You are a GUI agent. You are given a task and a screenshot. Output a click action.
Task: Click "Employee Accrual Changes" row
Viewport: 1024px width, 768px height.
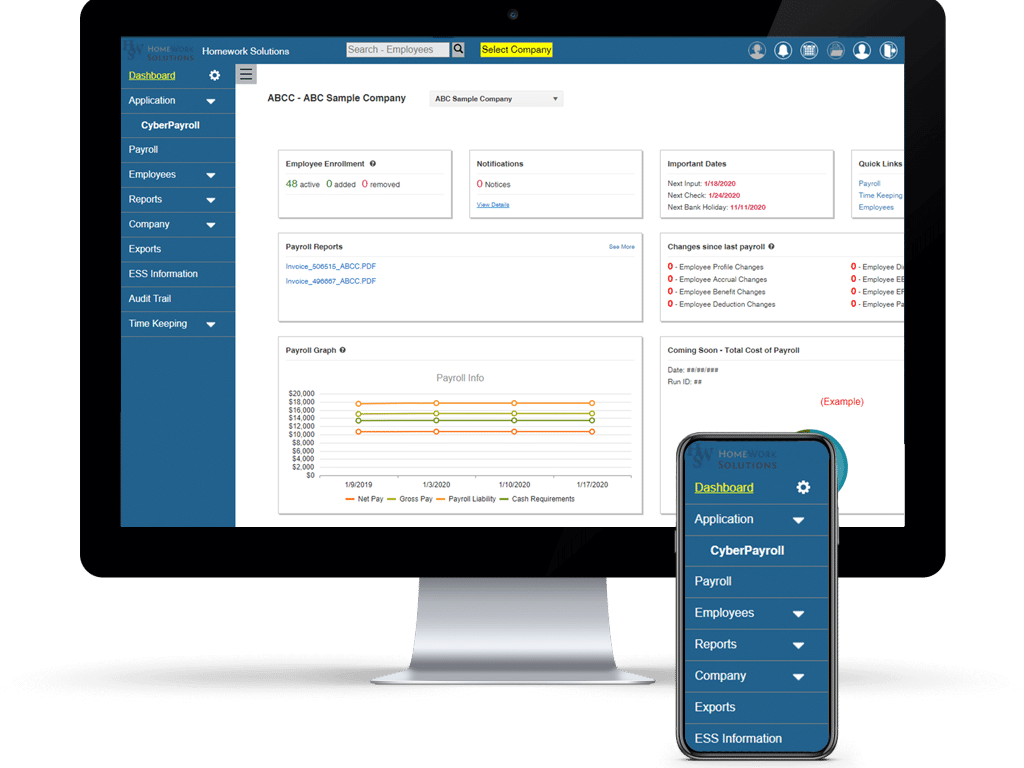pos(717,279)
